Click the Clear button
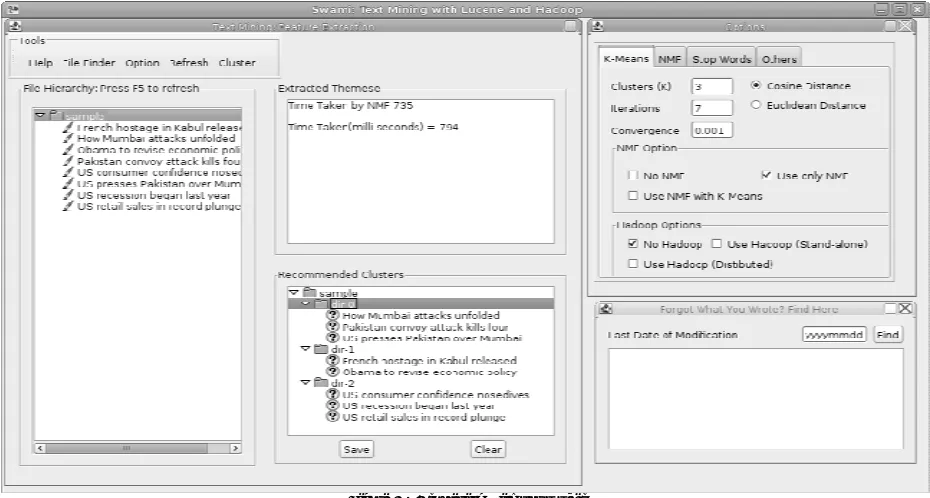 488,449
